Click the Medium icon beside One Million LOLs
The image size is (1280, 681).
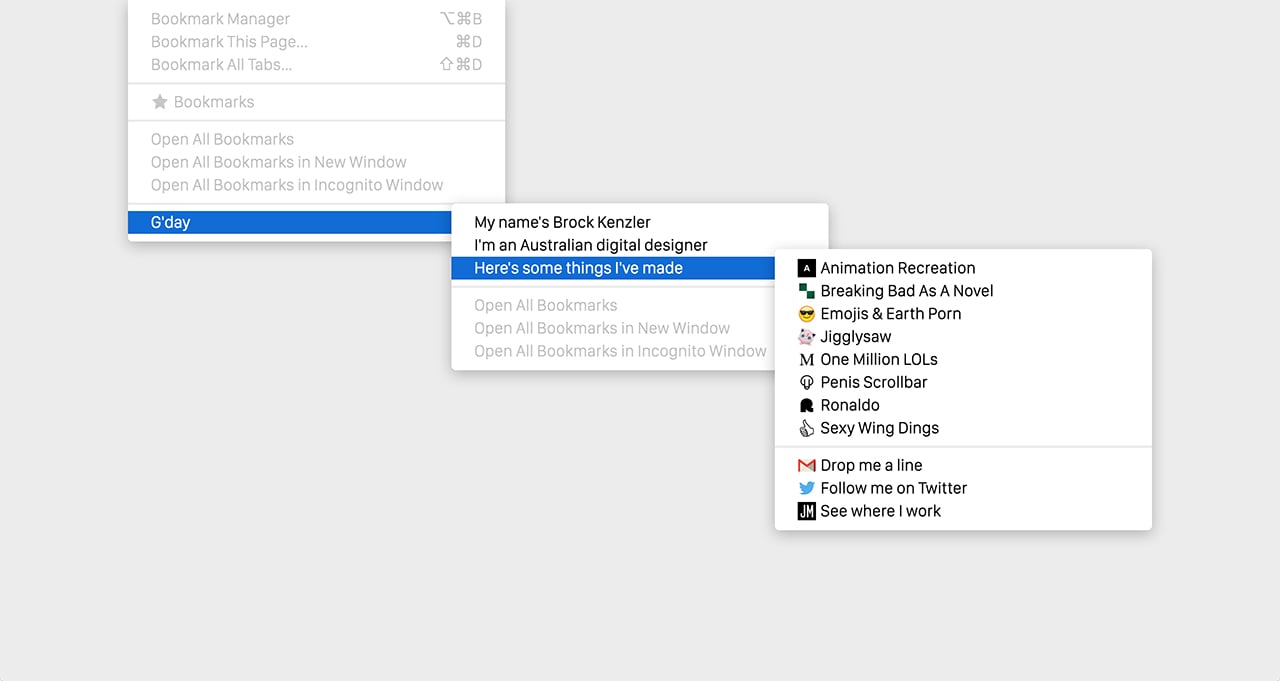tap(806, 360)
